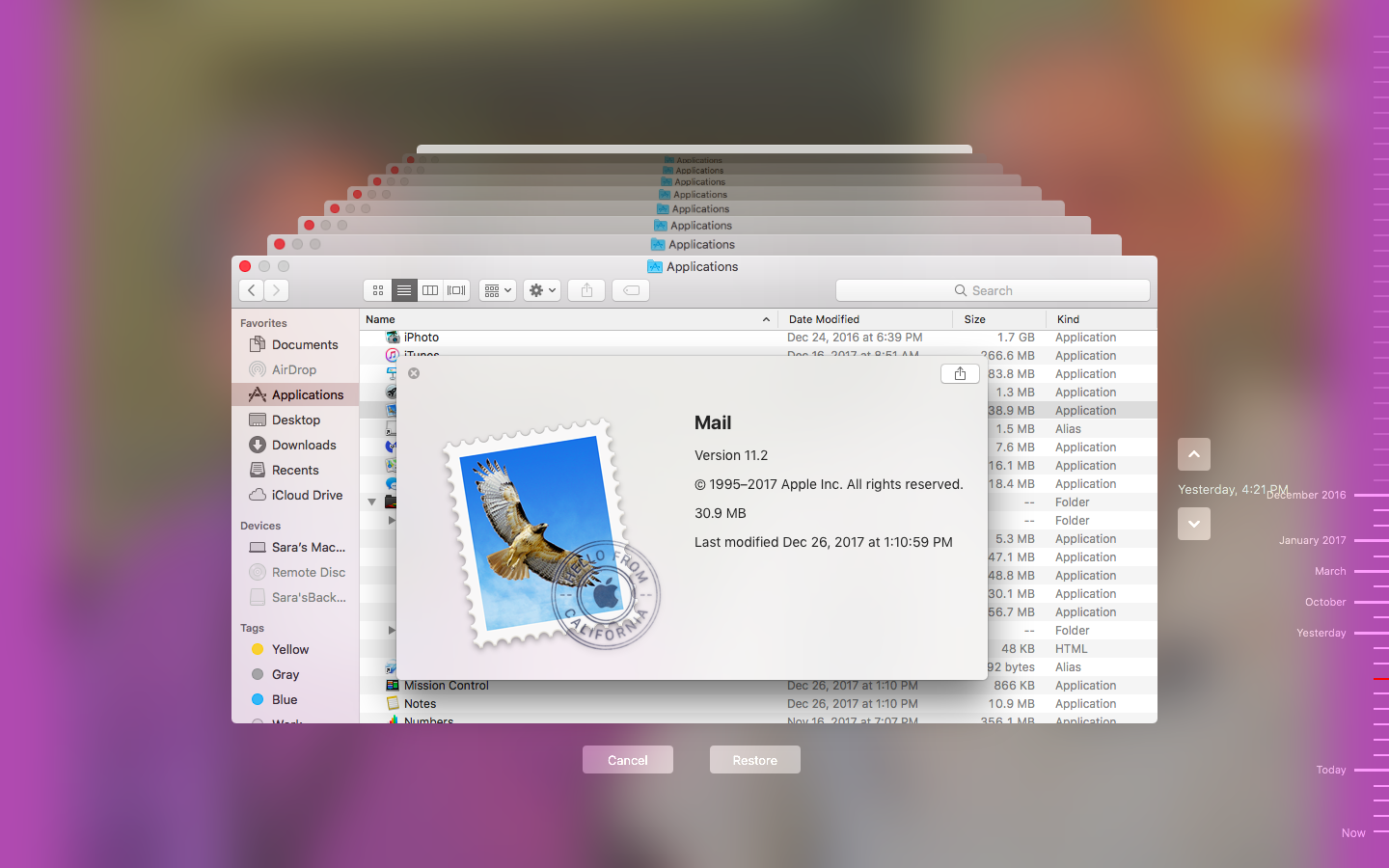
Task: Click the Mail stamp icon in the preview
Action: (x=552, y=536)
